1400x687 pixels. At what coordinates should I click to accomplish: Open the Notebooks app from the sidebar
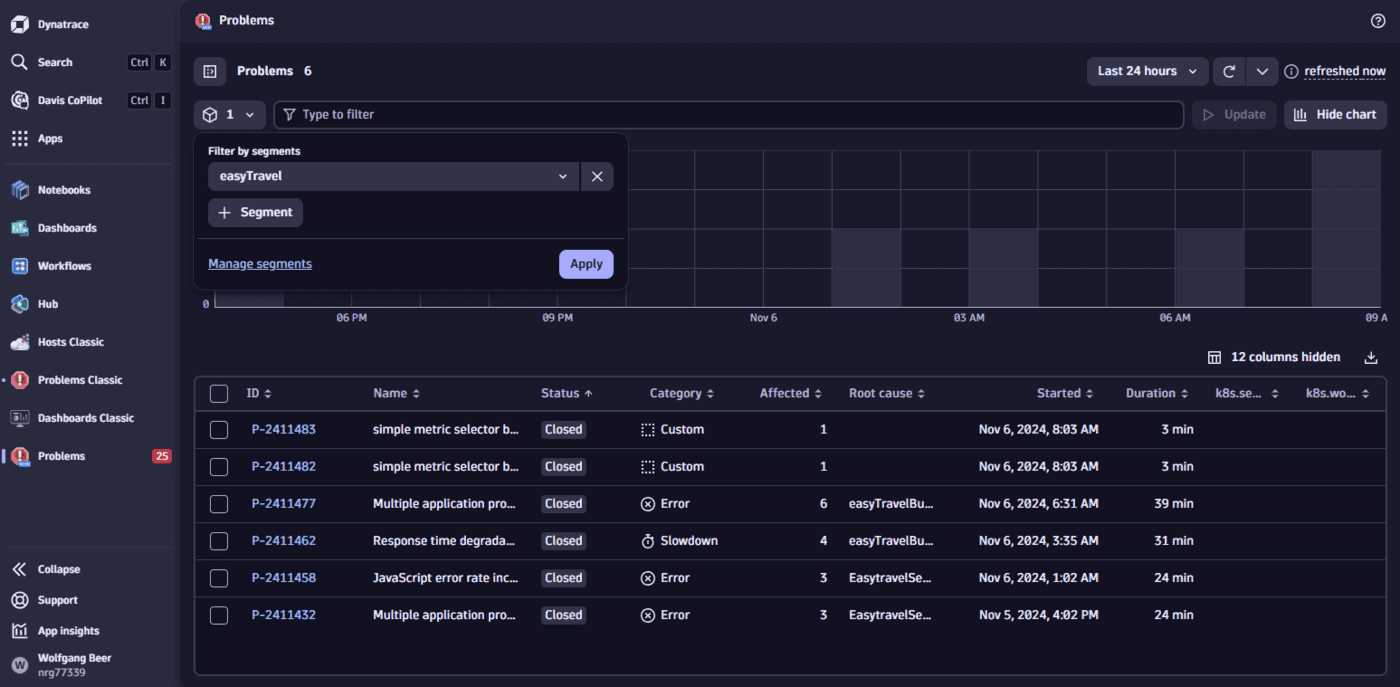point(62,189)
